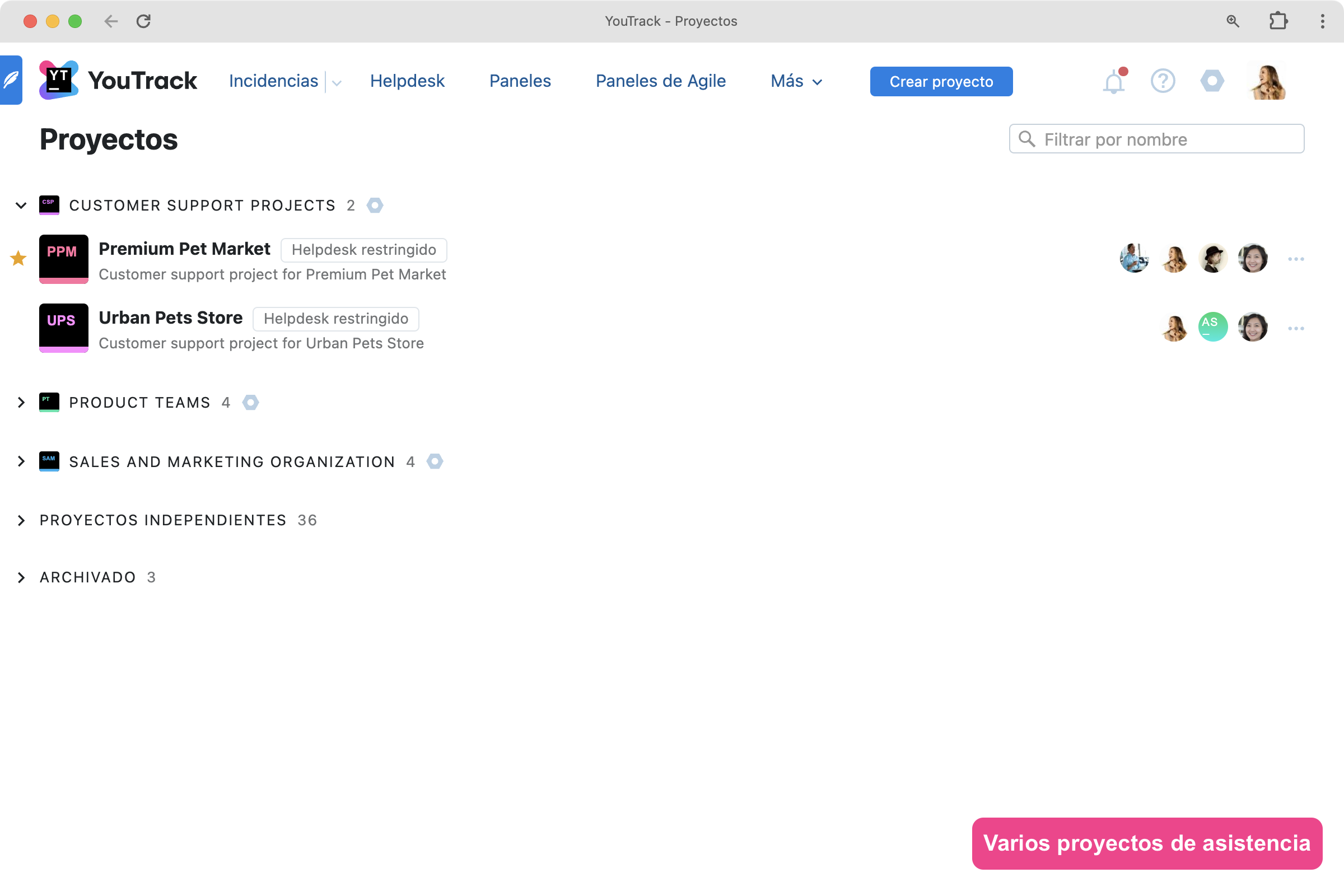The height and width of the screenshot is (896, 1344).
Task: Open the Incidencias dropdown arrow
Action: pyautogui.click(x=337, y=83)
